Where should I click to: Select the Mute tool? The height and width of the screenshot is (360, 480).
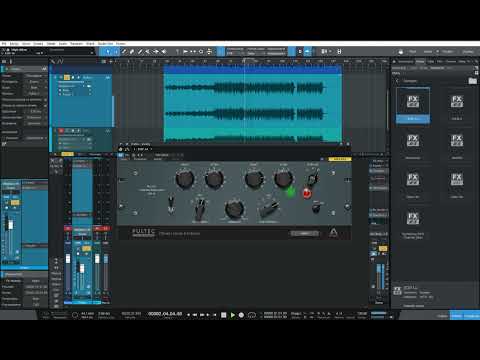coord(148,51)
